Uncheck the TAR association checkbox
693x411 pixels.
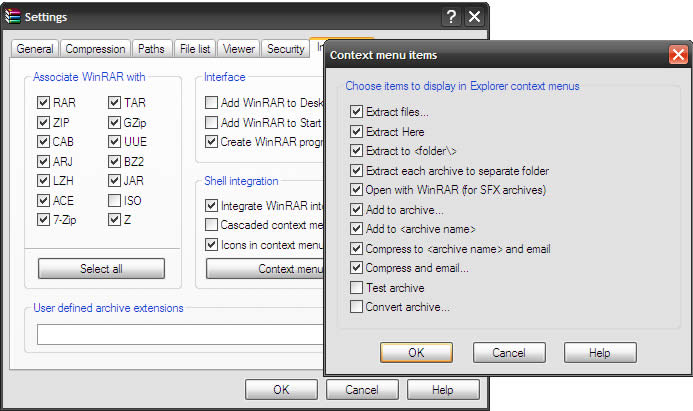click(114, 103)
